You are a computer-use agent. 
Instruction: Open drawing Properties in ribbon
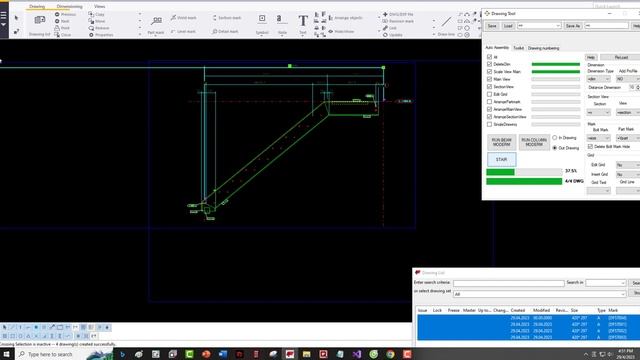(101, 35)
